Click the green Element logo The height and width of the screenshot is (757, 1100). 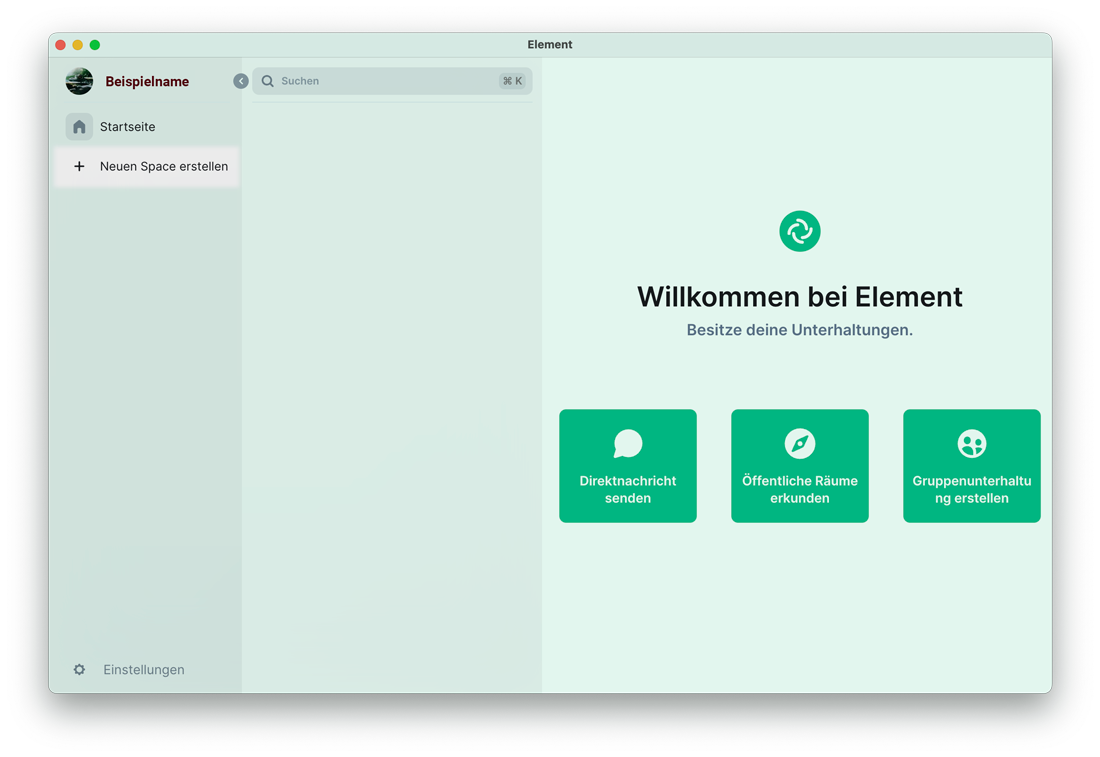[799, 231]
